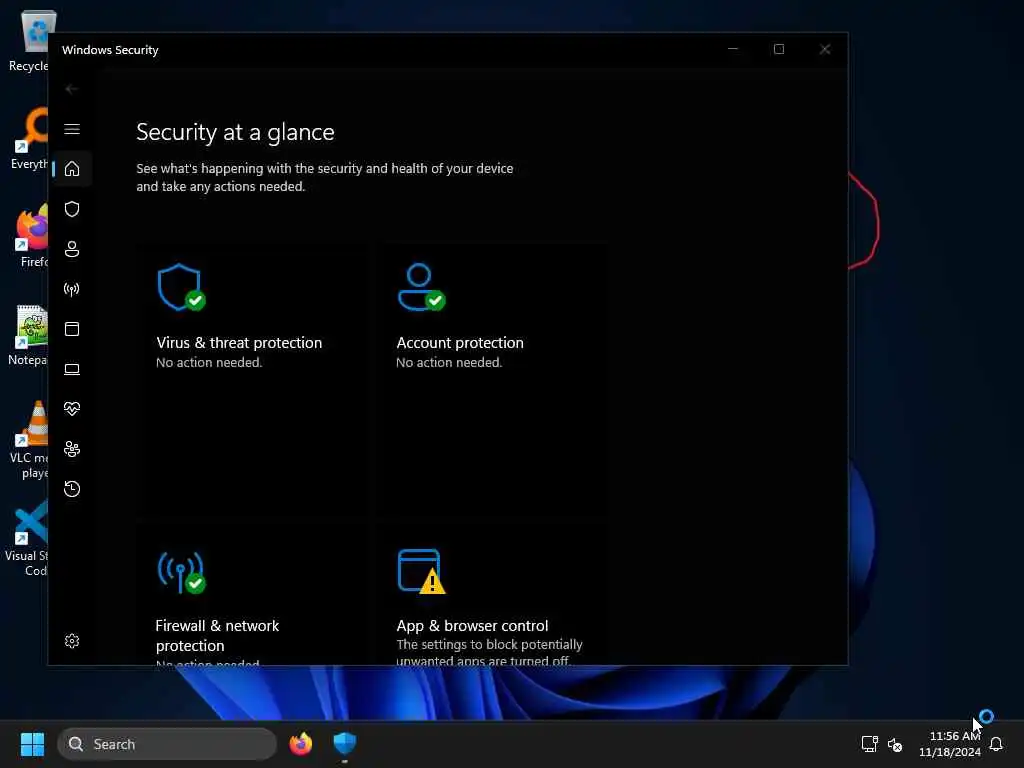Open Account protection person sidebar icon

point(72,249)
